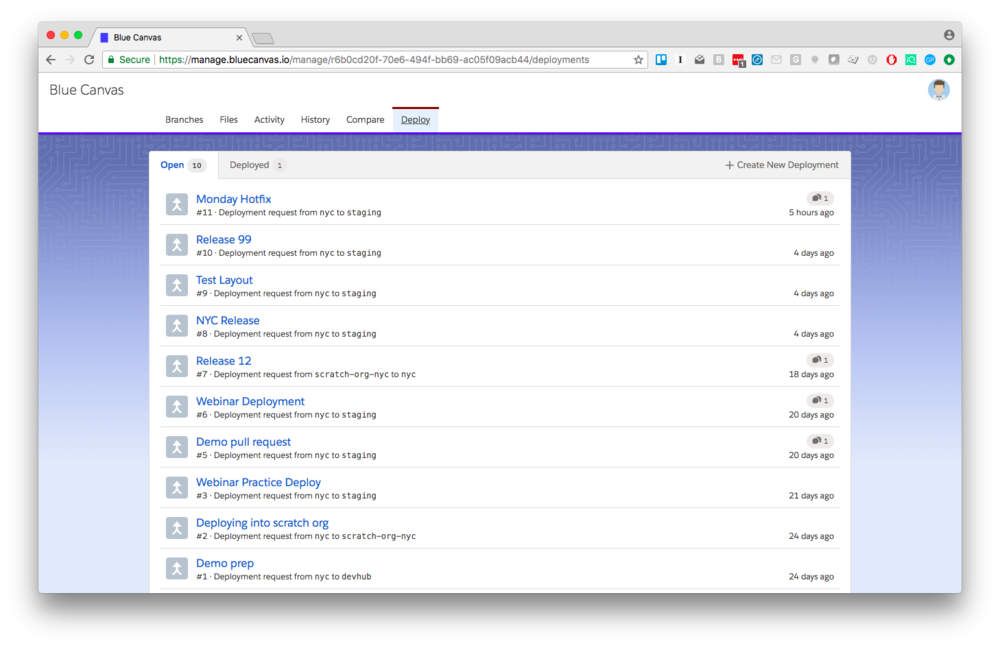
Task: Select the Blue Canvas browser tab
Action: (x=171, y=38)
